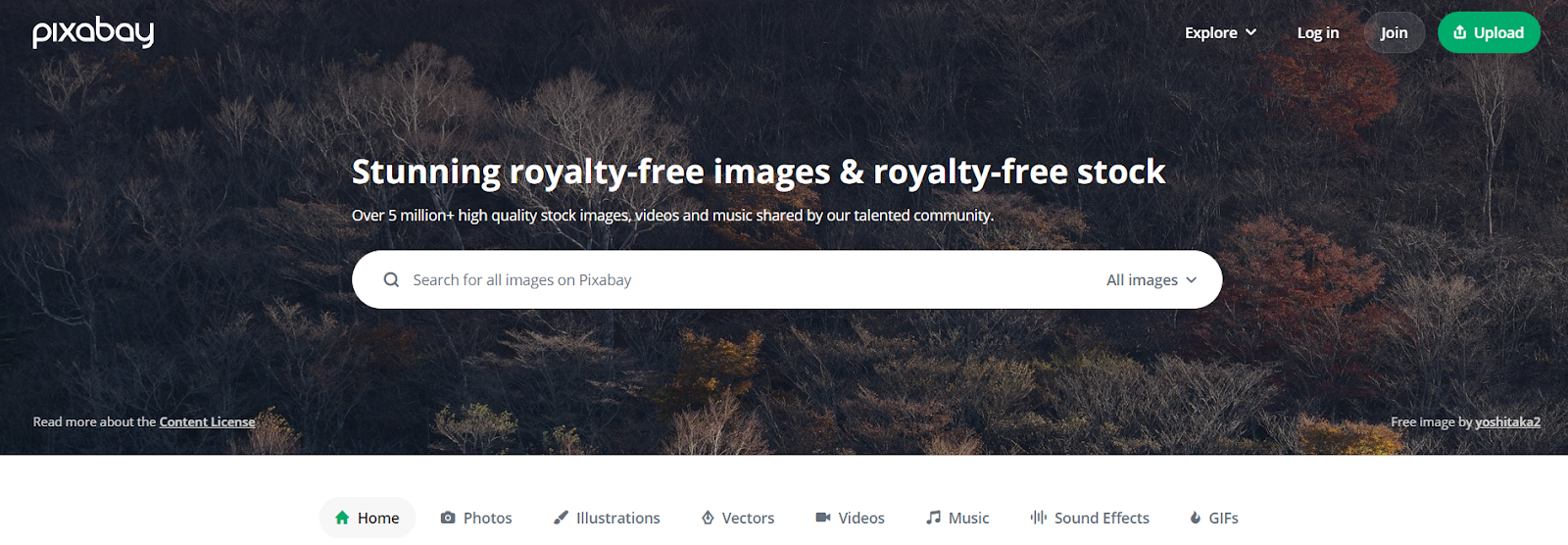This screenshot has height=545, width=1568.
Task: Click the Join button
Action: point(1395,32)
